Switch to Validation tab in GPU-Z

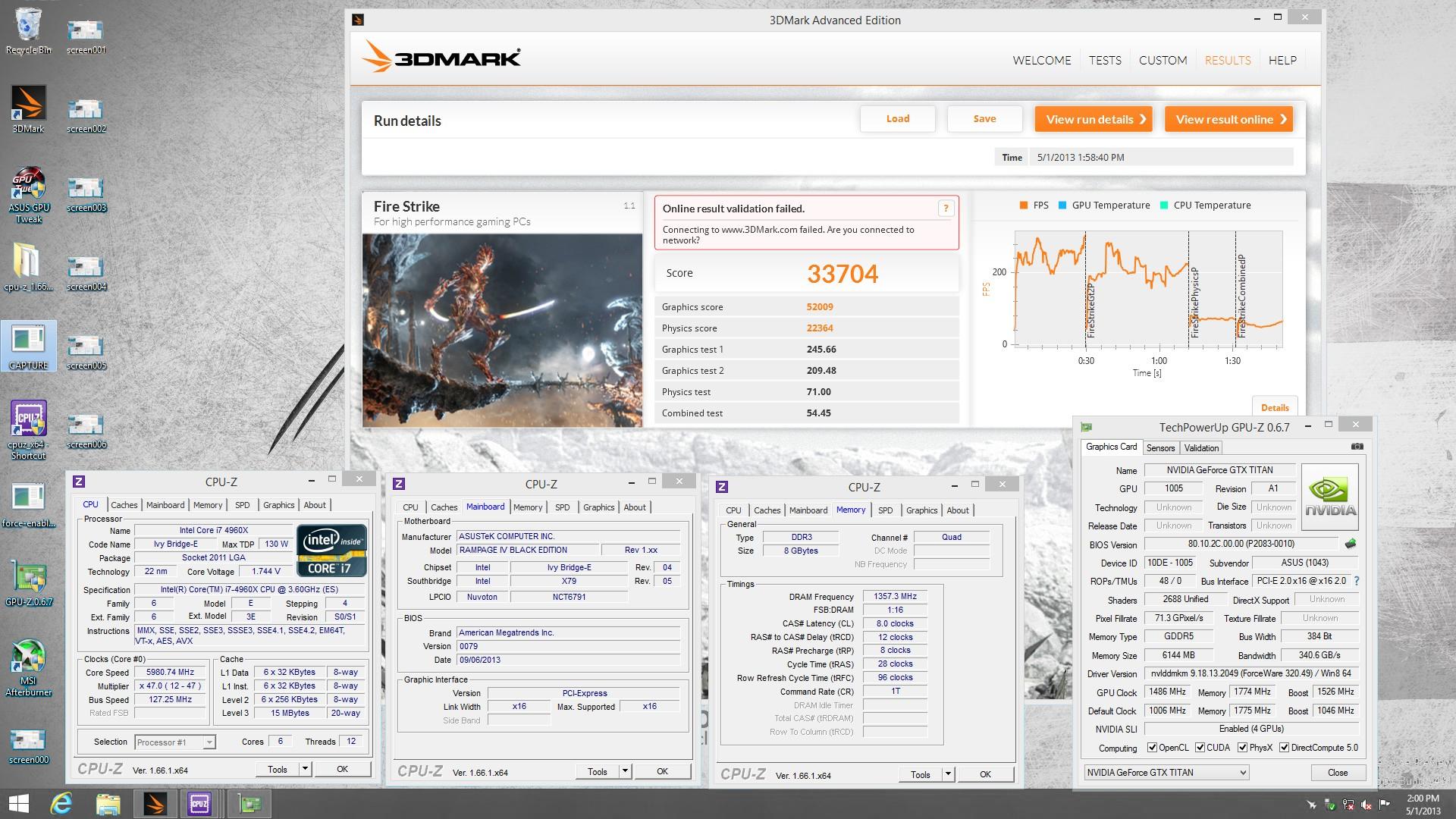tap(1201, 448)
